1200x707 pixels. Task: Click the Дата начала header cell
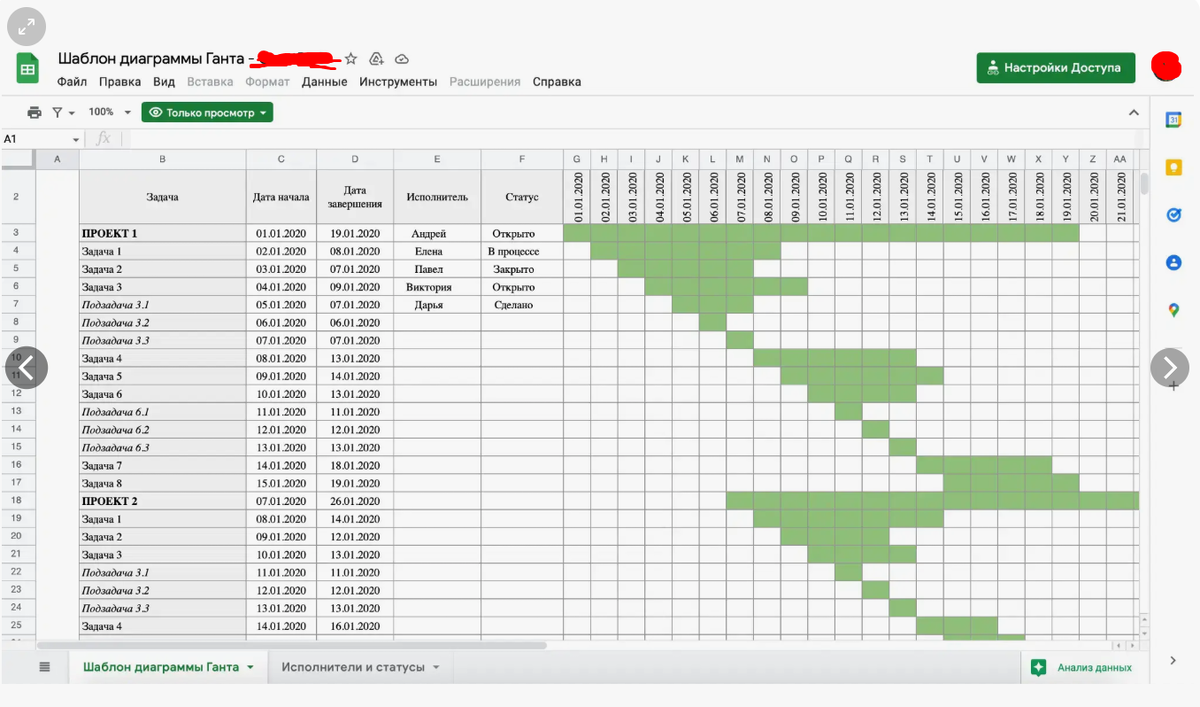click(281, 197)
